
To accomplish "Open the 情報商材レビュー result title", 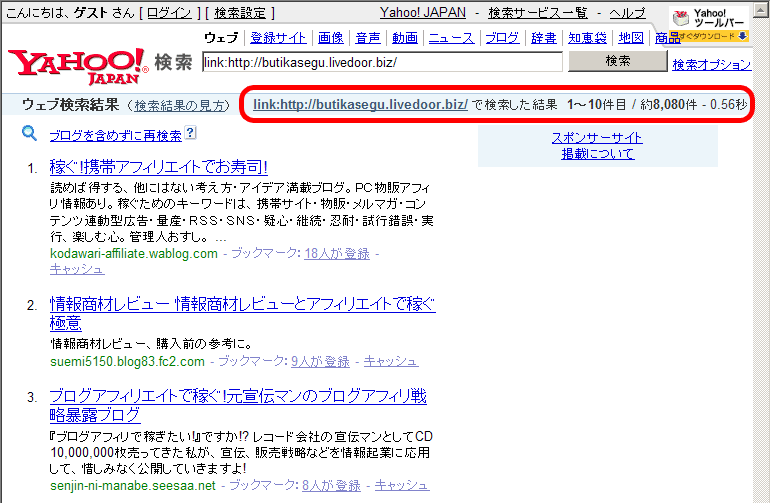I will [242, 313].
